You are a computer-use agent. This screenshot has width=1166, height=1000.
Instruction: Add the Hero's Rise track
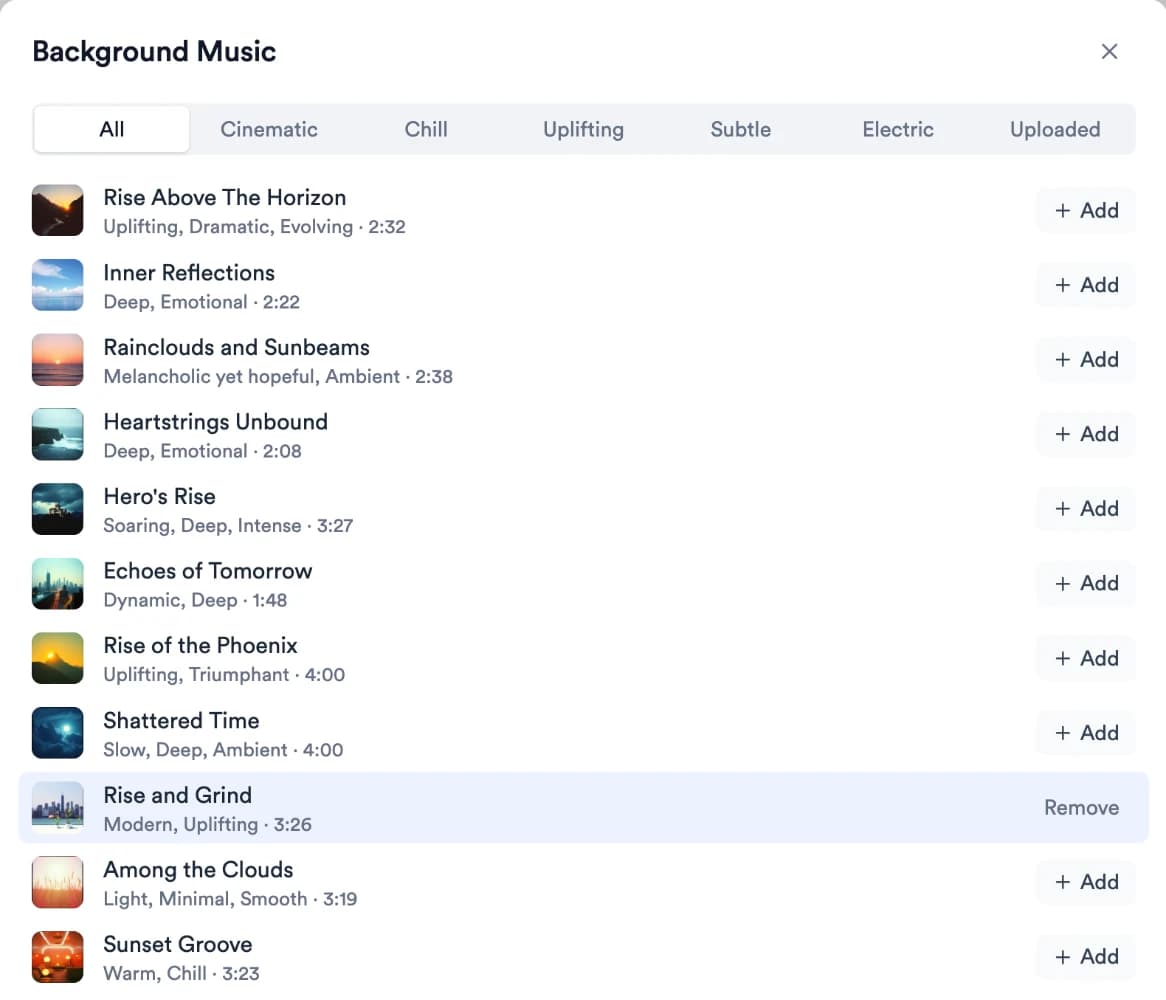[x=1086, y=509]
